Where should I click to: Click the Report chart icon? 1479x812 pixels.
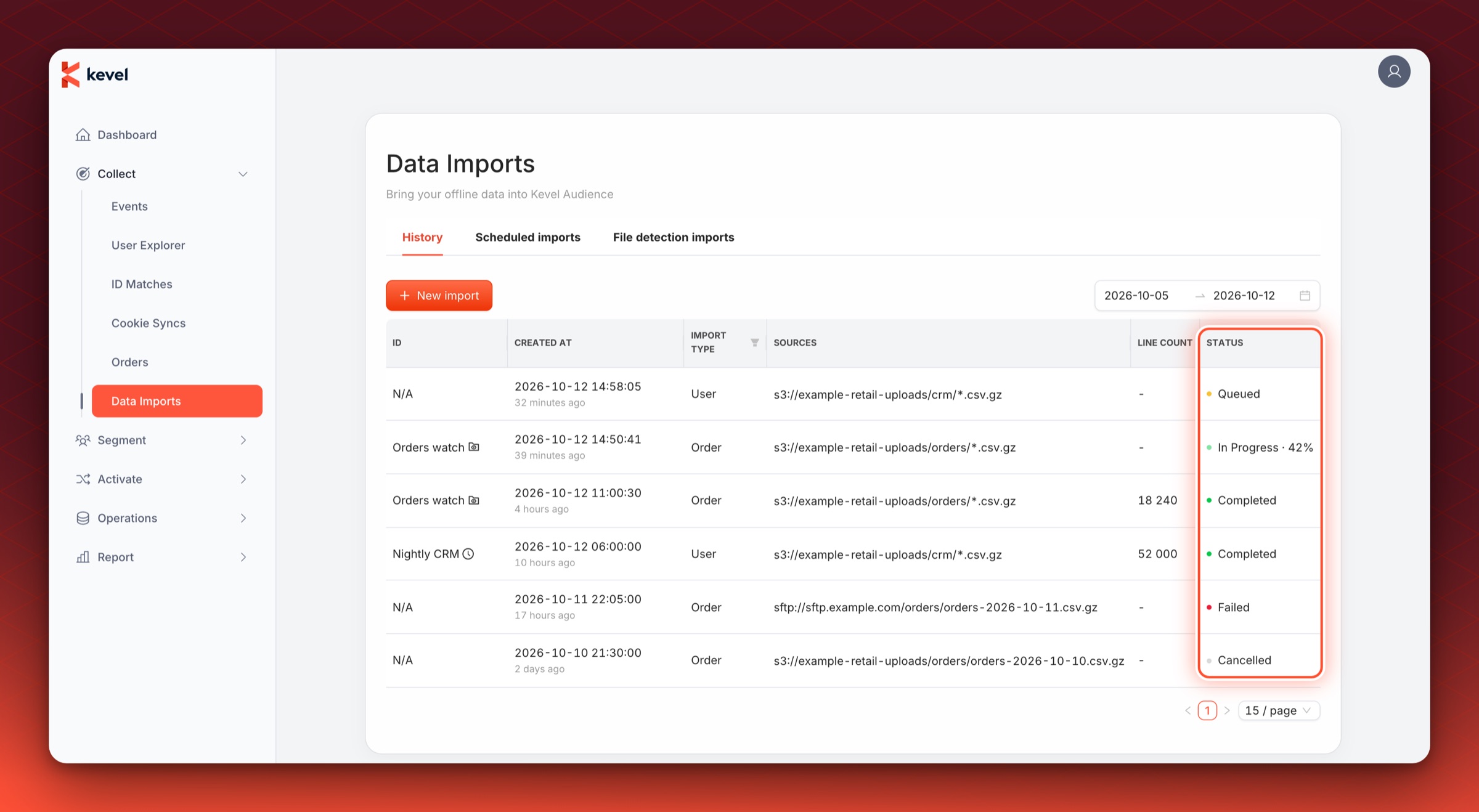click(x=83, y=557)
